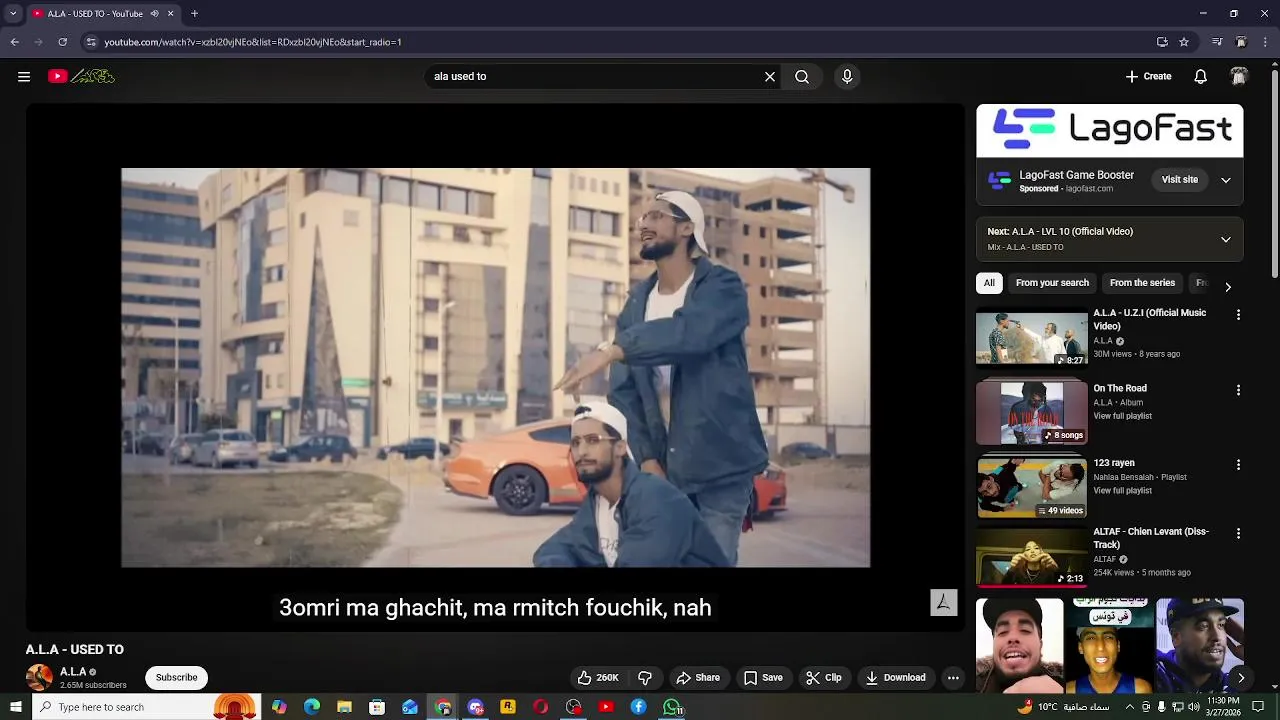This screenshot has height=720, width=1280.
Task: Open WhatsApp from taskbar
Action: [673, 707]
